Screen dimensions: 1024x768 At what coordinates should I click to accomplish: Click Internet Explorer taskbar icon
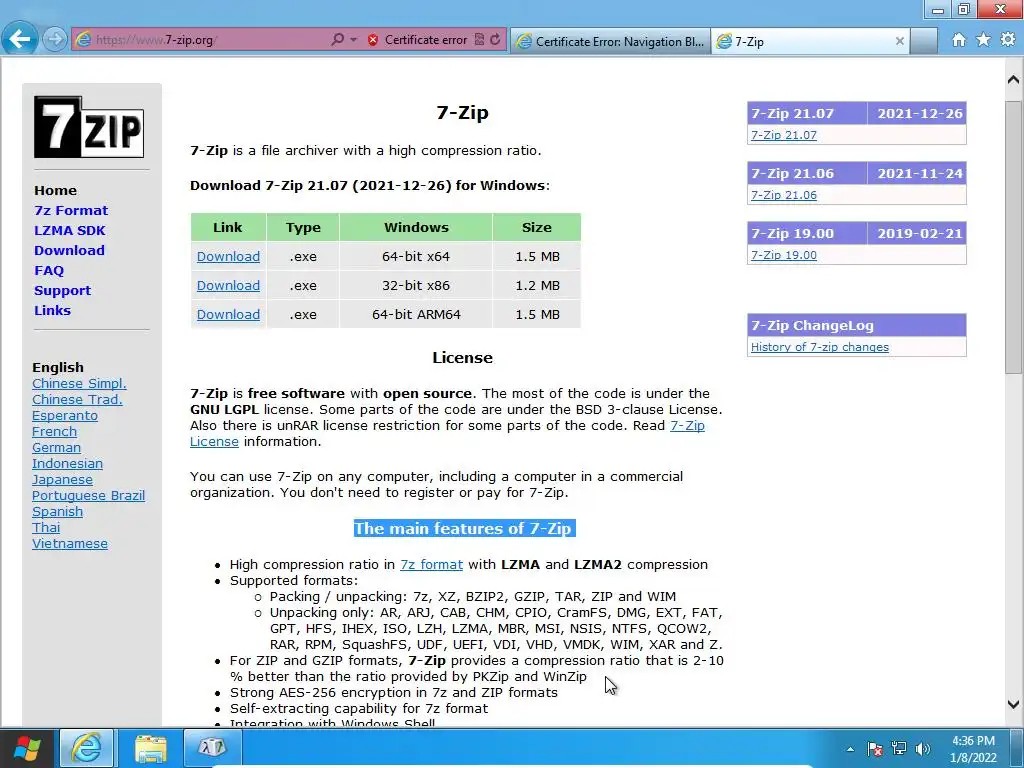[x=87, y=747]
